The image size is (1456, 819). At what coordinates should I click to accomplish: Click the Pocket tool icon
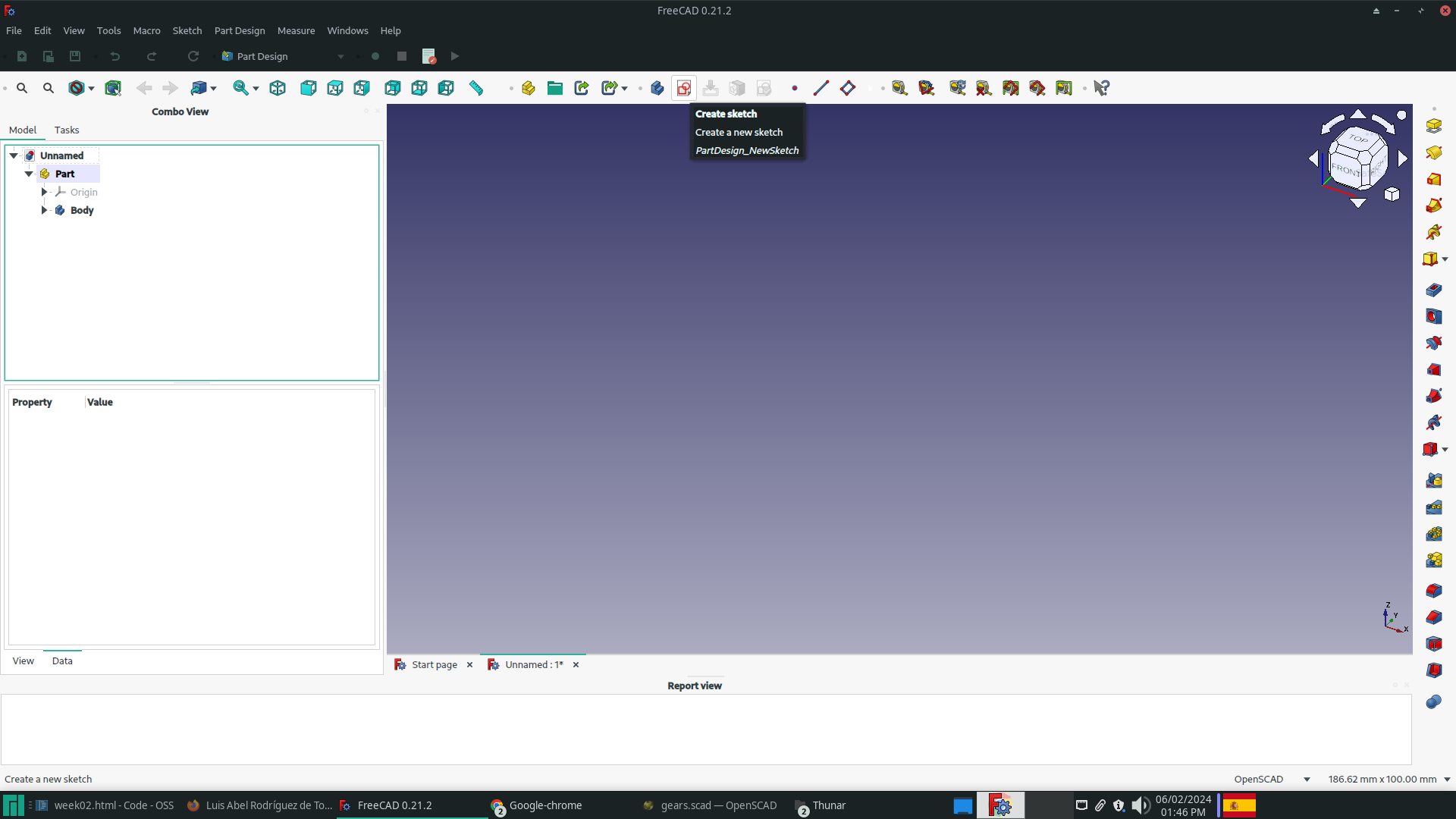(1433, 290)
